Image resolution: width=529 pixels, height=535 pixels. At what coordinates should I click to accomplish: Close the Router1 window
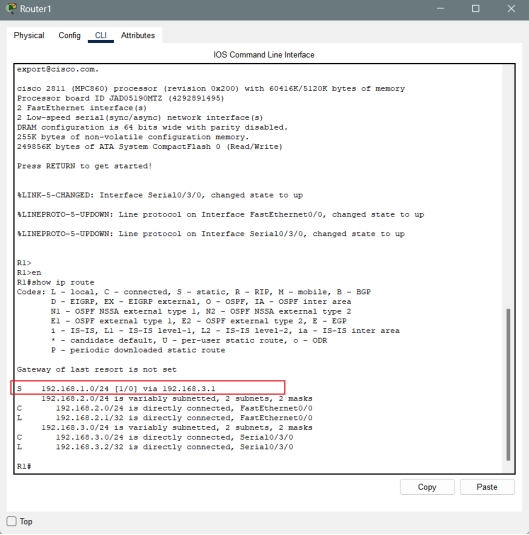pyautogui.click(x=511, y=9)
